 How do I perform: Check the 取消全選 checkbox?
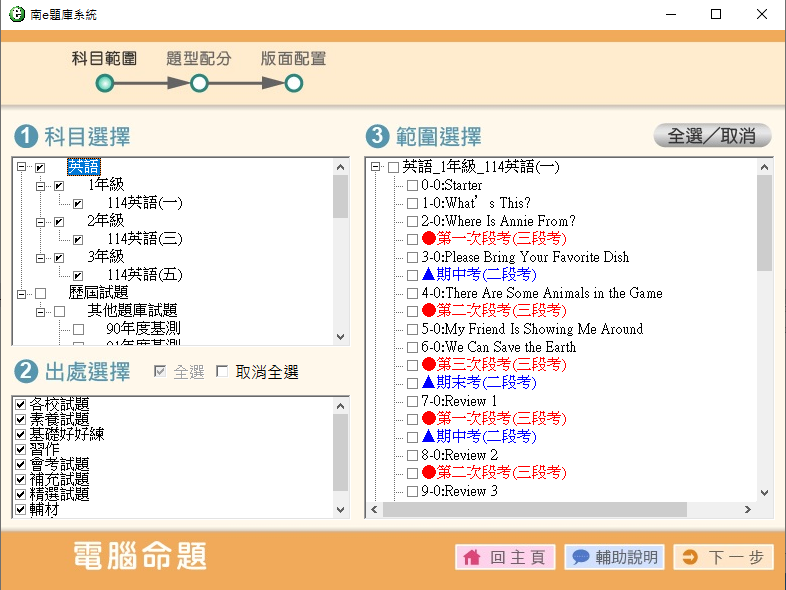222,372
